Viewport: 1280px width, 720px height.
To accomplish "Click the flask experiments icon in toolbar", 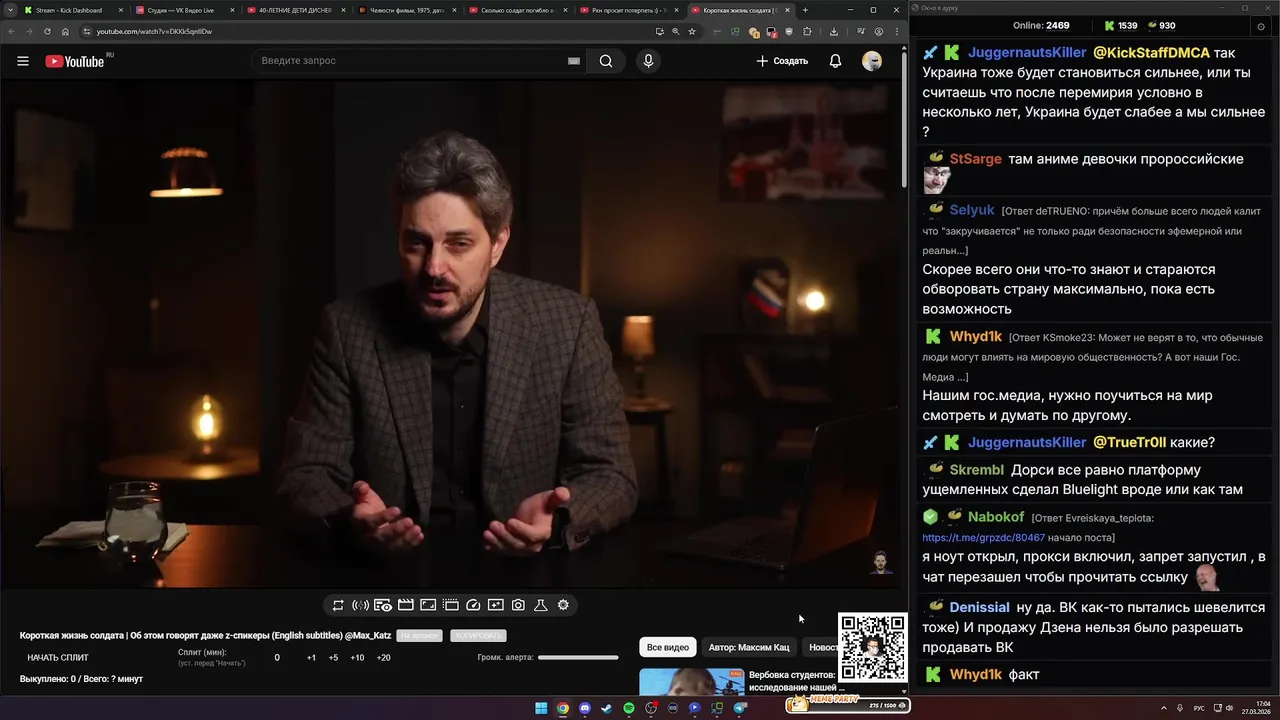I will pyautogui.click(x=540, y=605).
